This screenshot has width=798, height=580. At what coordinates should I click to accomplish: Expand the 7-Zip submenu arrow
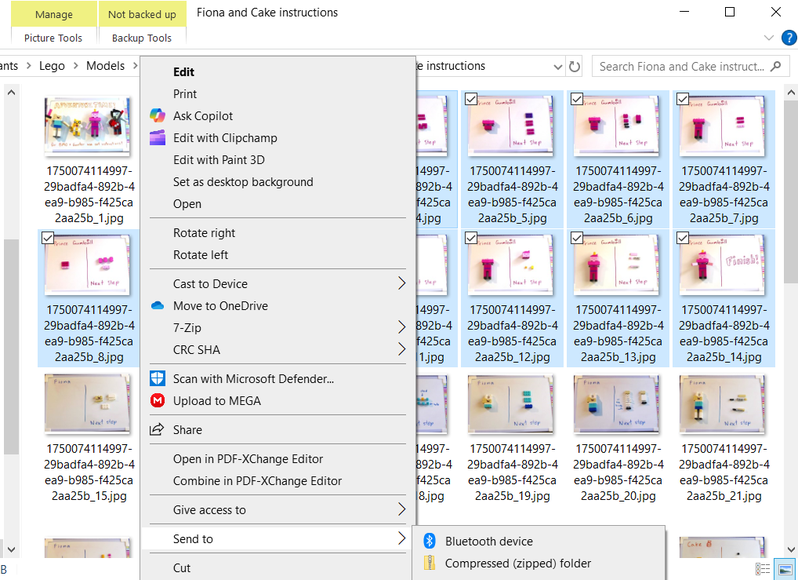(x=402, y=328)
